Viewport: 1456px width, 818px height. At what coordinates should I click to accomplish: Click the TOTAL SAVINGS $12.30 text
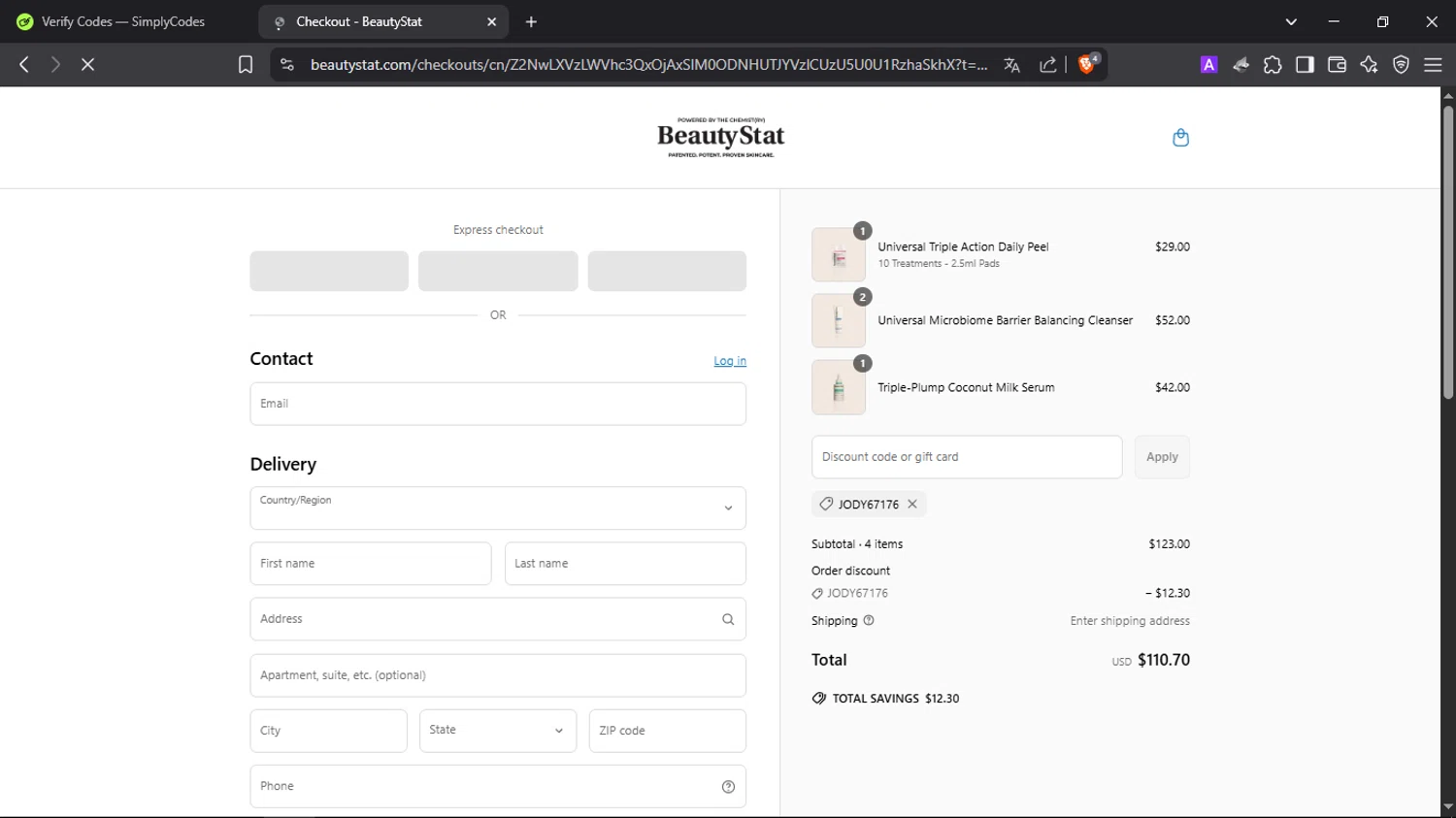(896, 699)
